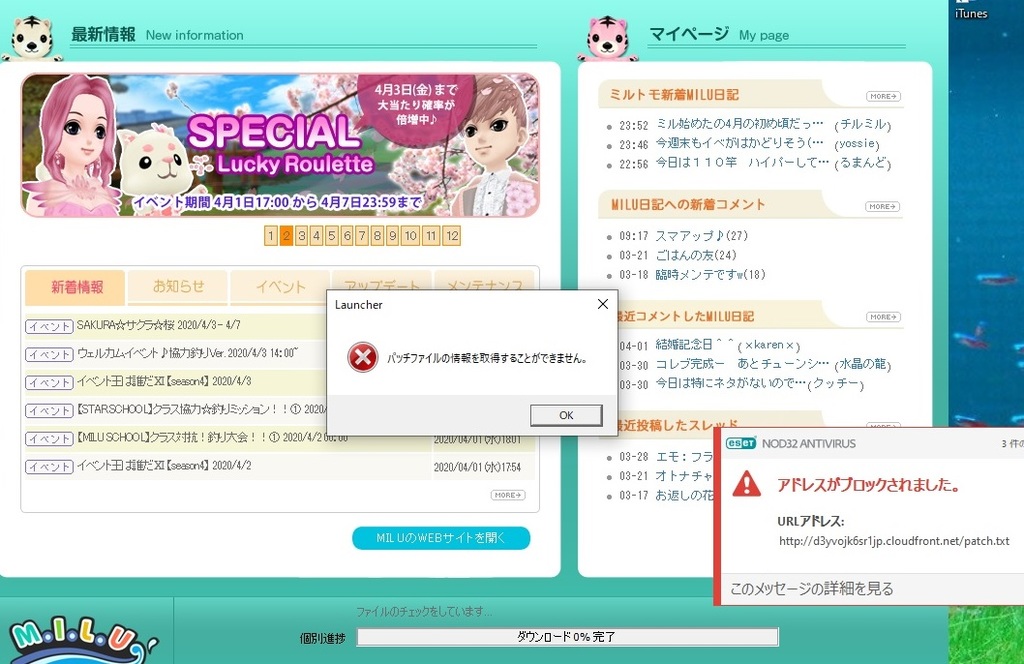
Task: Expand MORE for MILU日記への新着コメント
Action: coord(883,206)
